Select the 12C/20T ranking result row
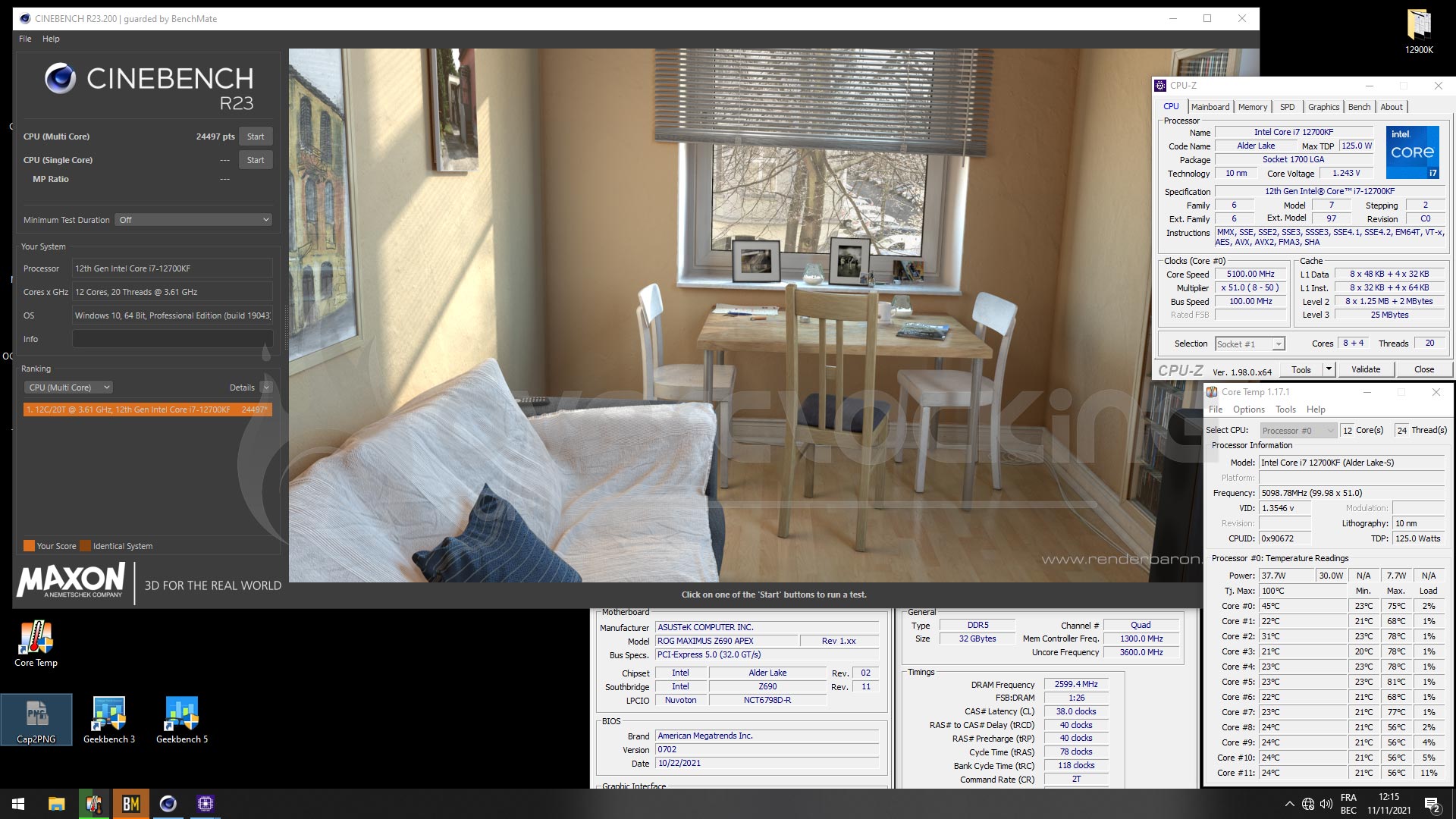The height and width of the screenshot is (819, 1456). pyautogui.click(x=147, y=409)
